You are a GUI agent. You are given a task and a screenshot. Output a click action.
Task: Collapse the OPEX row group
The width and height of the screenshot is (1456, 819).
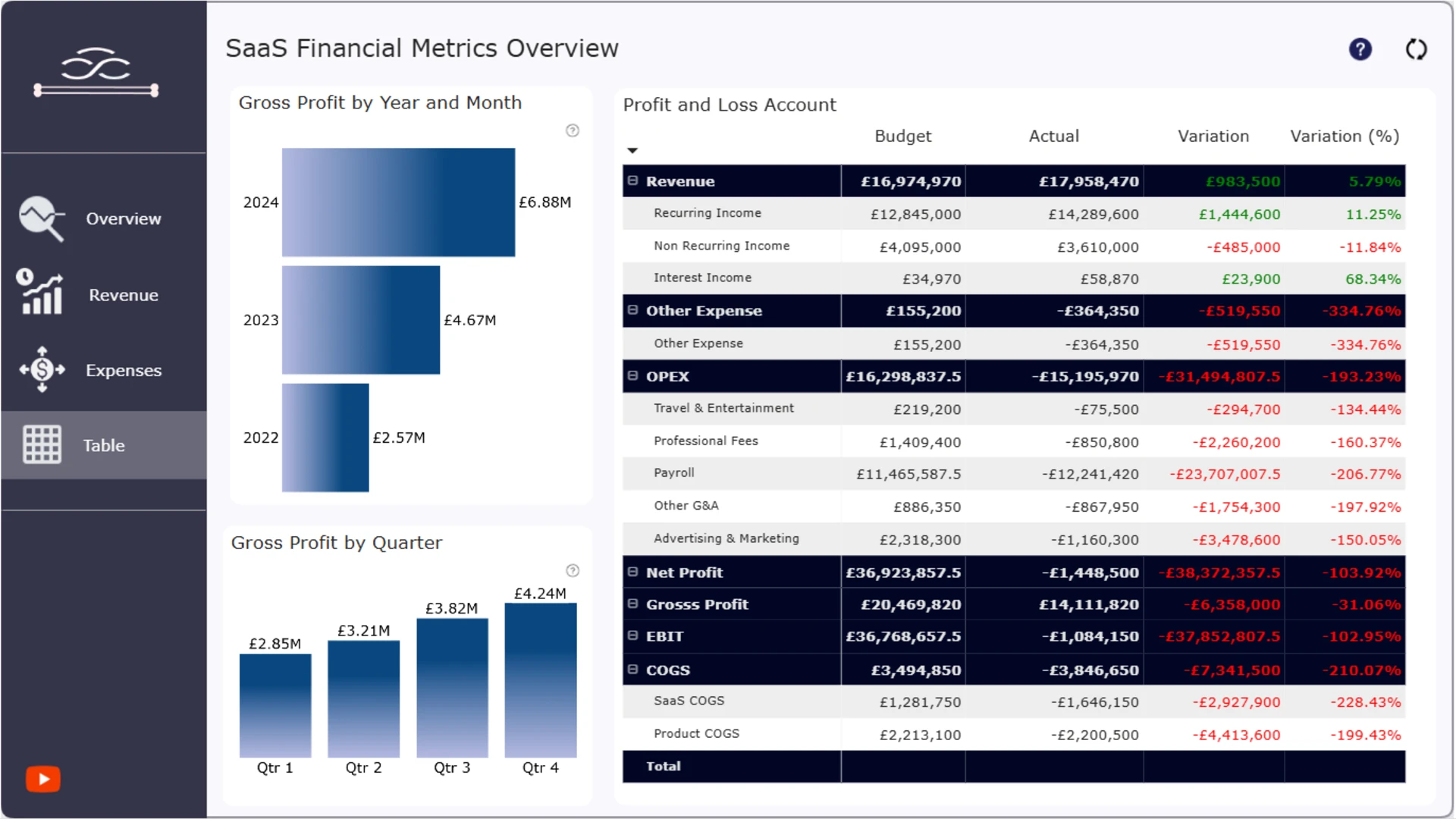tap(632, 375)
